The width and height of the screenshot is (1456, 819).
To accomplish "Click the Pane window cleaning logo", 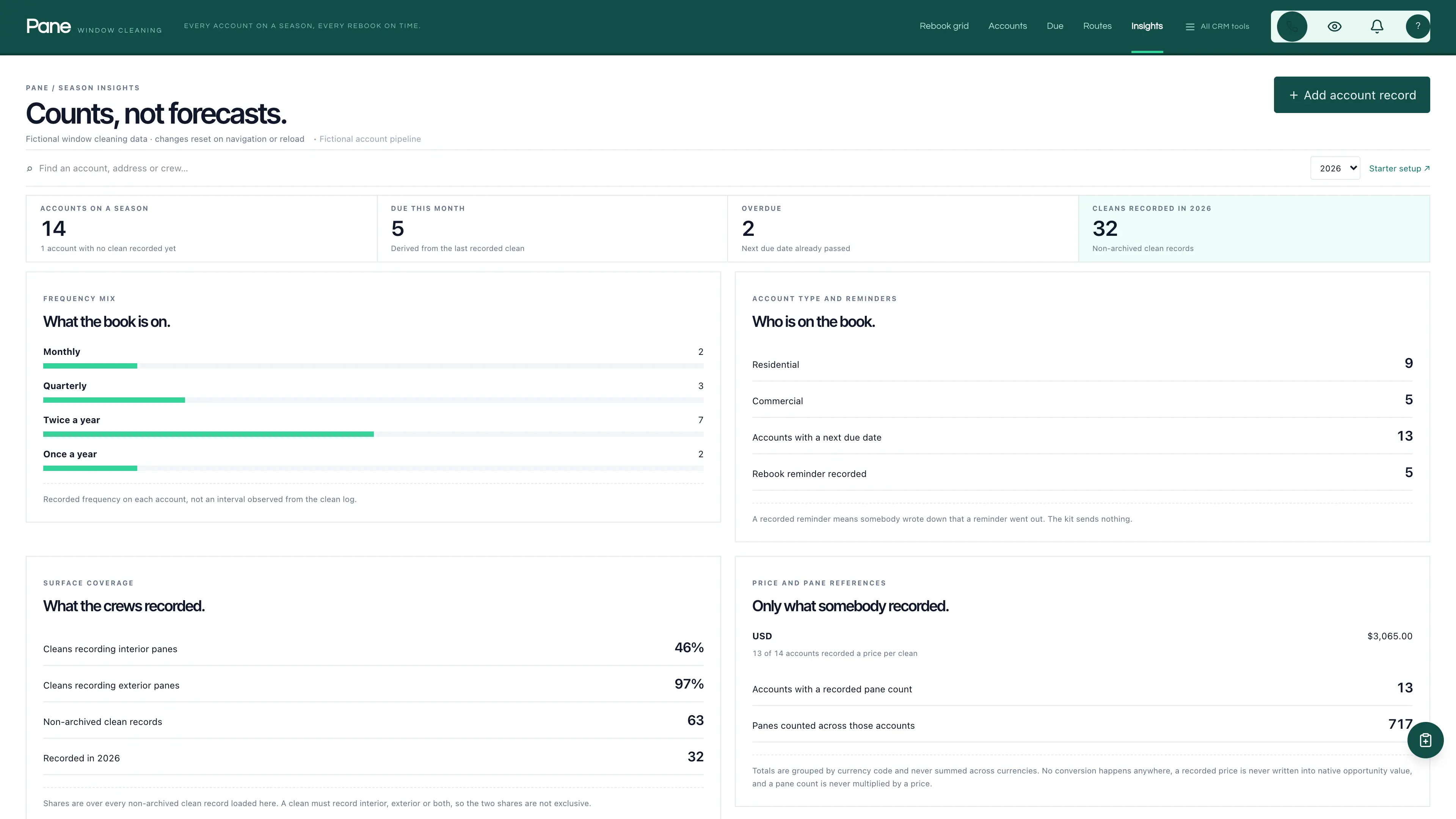I will (94, 27).
